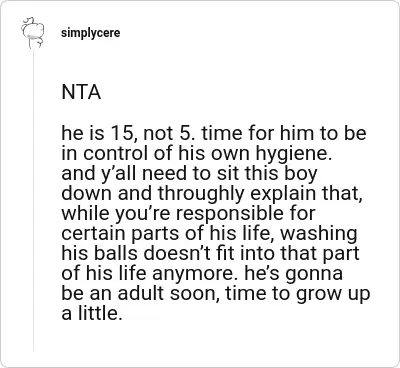Image resolution: width=400 pixels, height=368 pixels.
Task: Click the line "certain parts of his life, washing"
Action: (209, 234)
